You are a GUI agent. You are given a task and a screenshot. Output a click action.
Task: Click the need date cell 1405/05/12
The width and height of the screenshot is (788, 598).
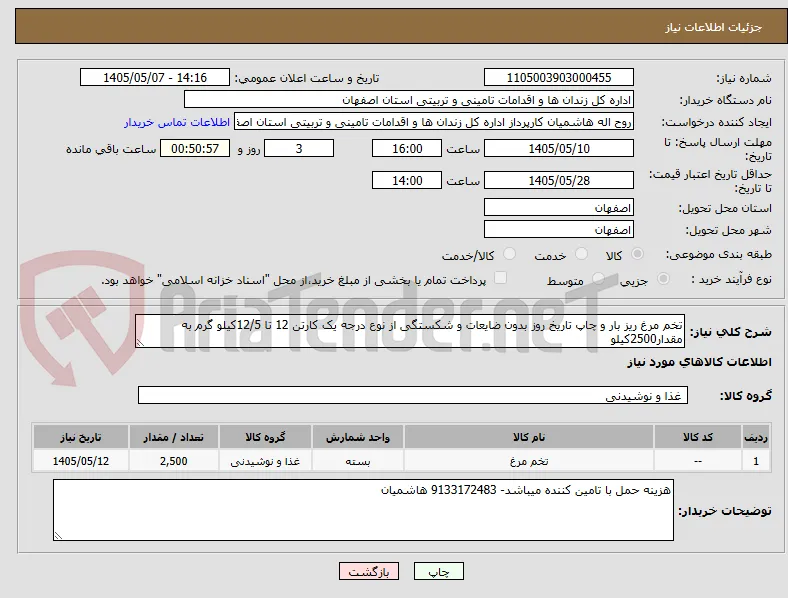80,460
